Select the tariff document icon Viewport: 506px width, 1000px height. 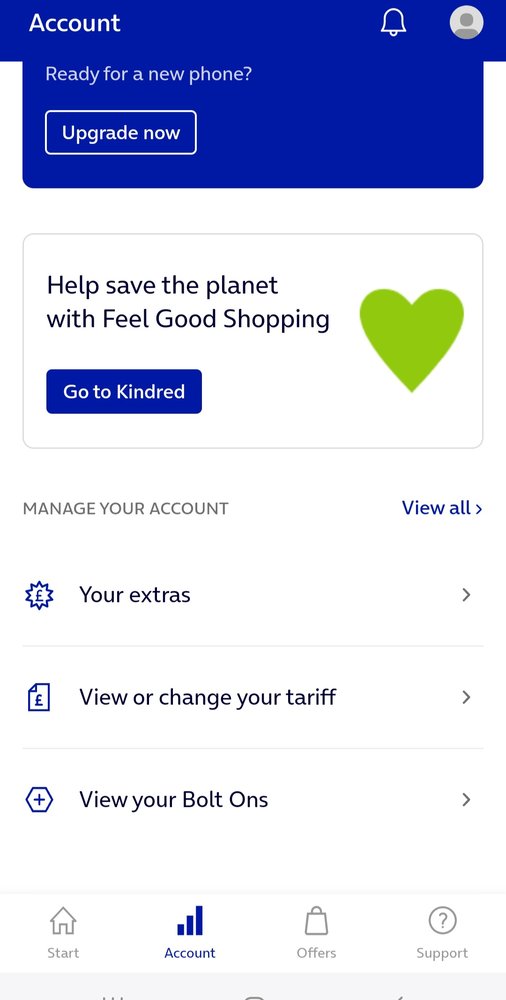point(39,697)
